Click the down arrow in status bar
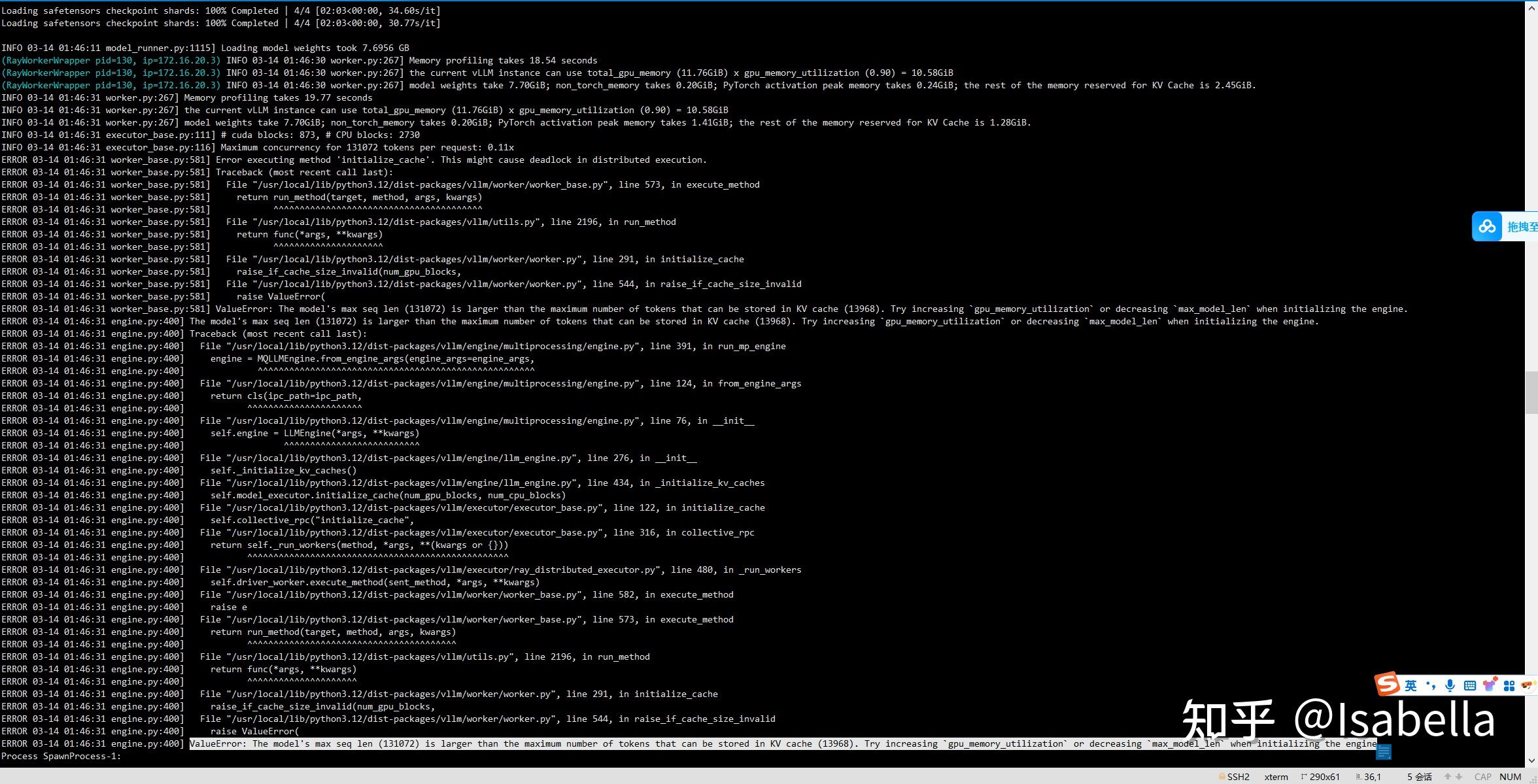This screenshot has height=784, width=1538. 1459,777
